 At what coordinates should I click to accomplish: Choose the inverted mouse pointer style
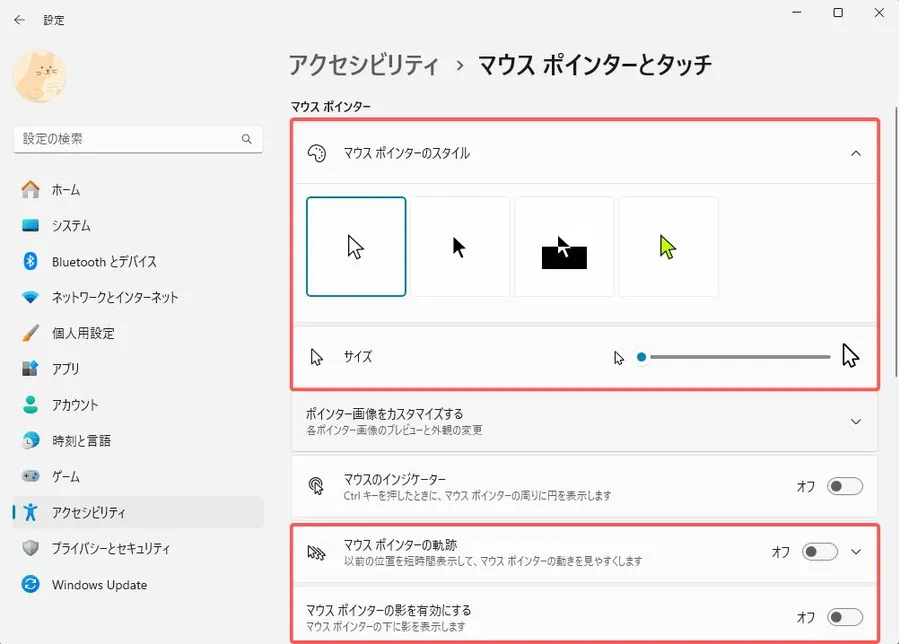click(x=564, y=247)
